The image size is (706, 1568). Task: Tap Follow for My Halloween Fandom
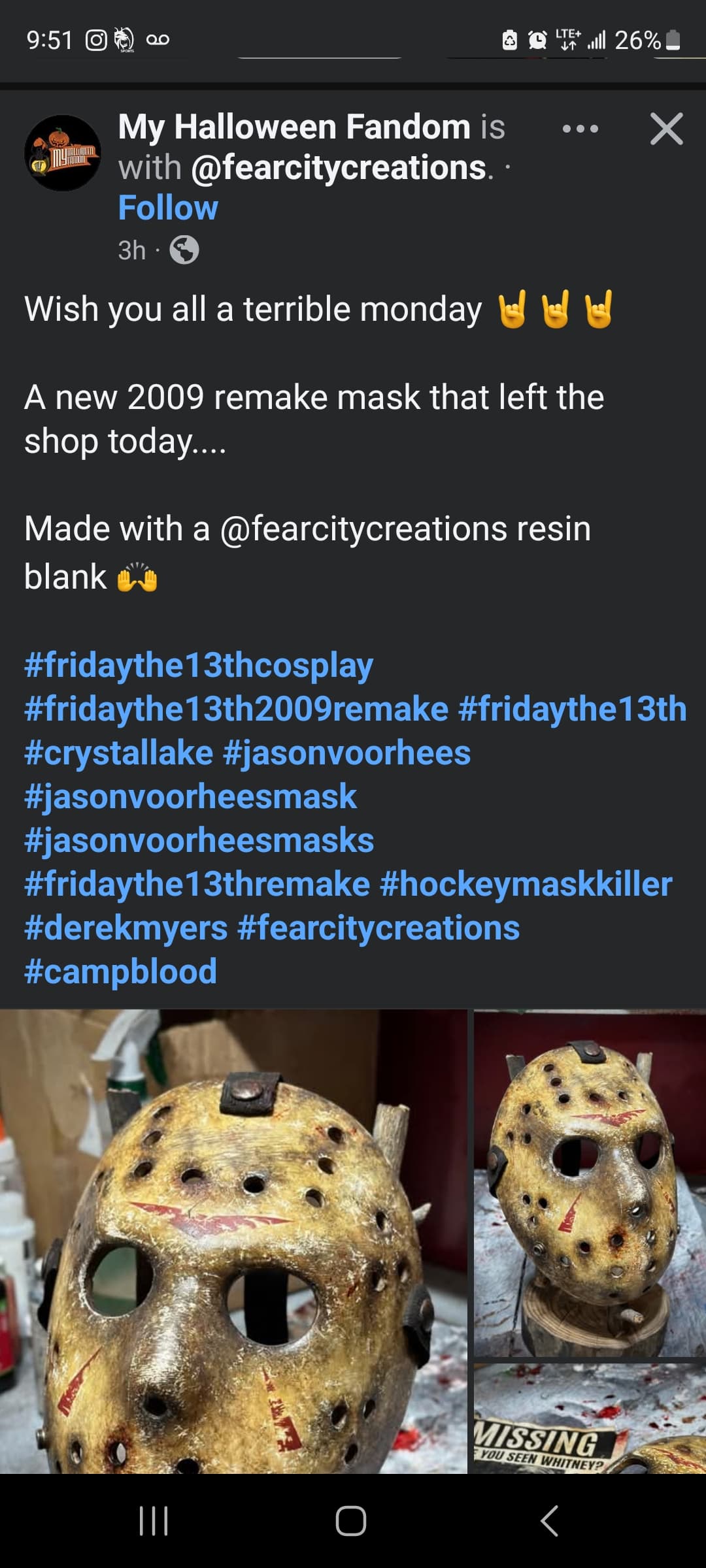[x=168, y=208]
